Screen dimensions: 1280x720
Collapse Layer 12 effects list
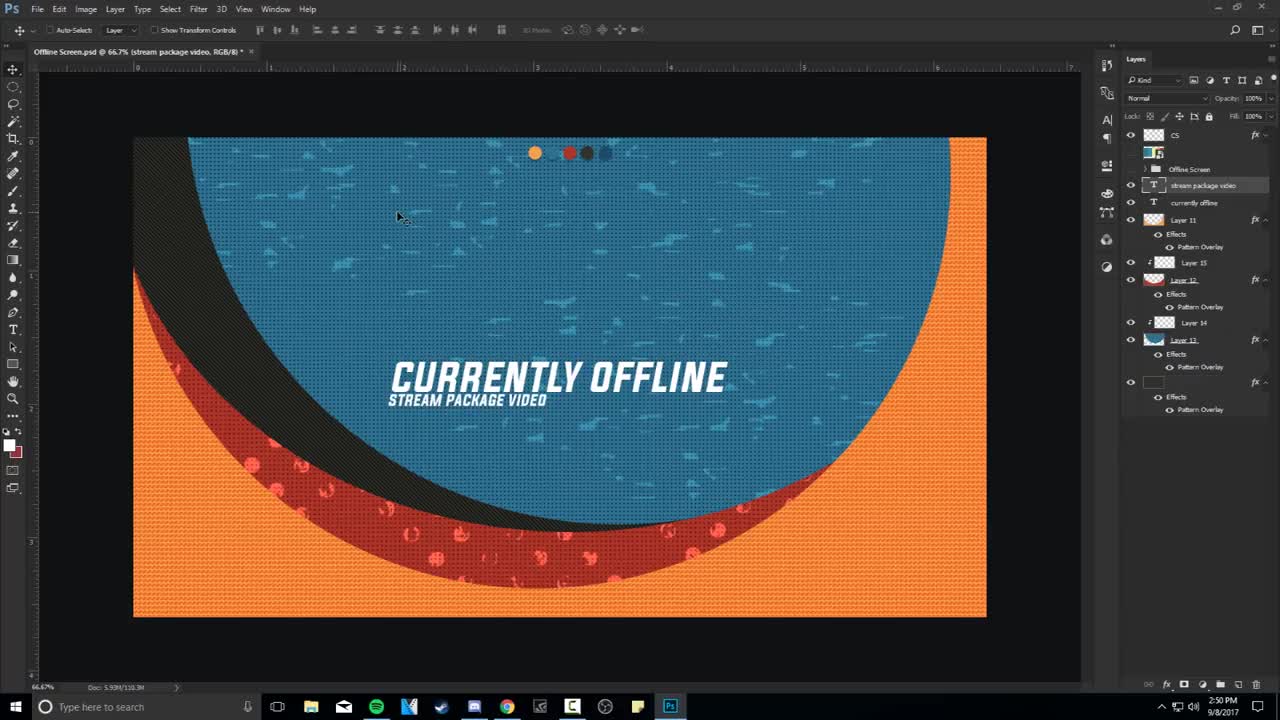point(1266,280)
